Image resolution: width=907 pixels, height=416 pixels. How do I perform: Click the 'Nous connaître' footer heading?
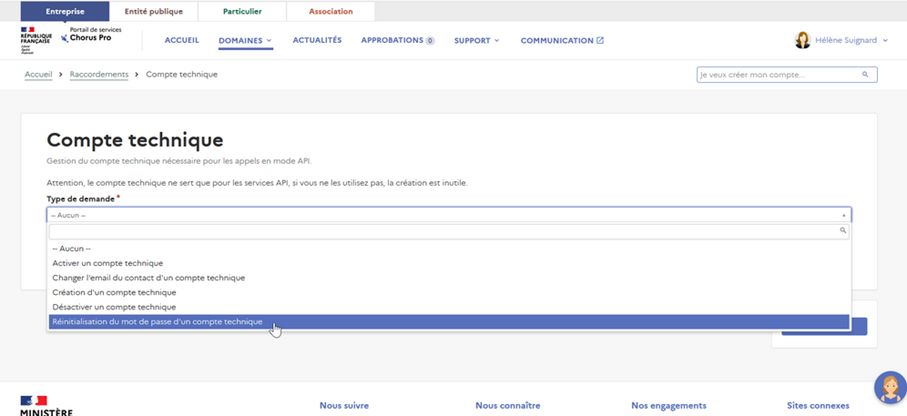coord(508,406)
